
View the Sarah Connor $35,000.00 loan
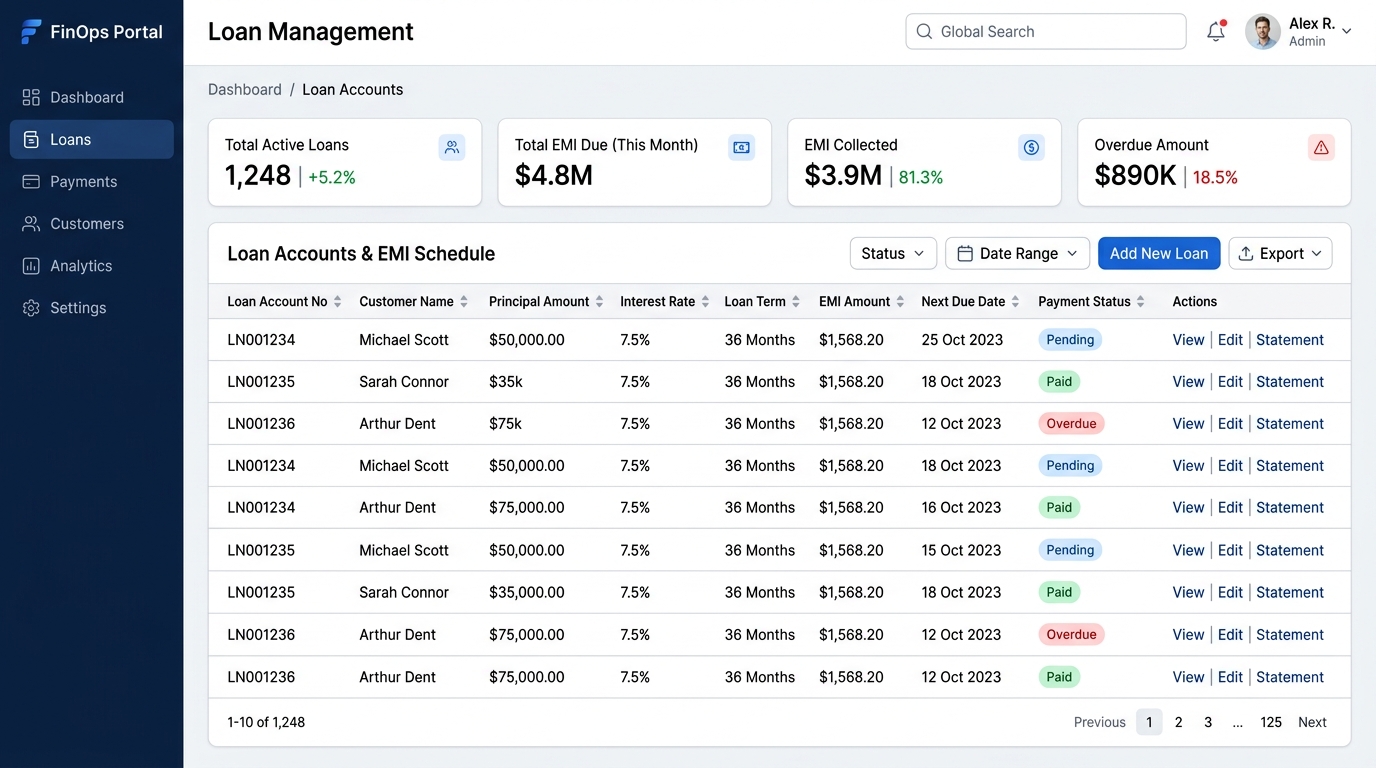coord(1188,592)
